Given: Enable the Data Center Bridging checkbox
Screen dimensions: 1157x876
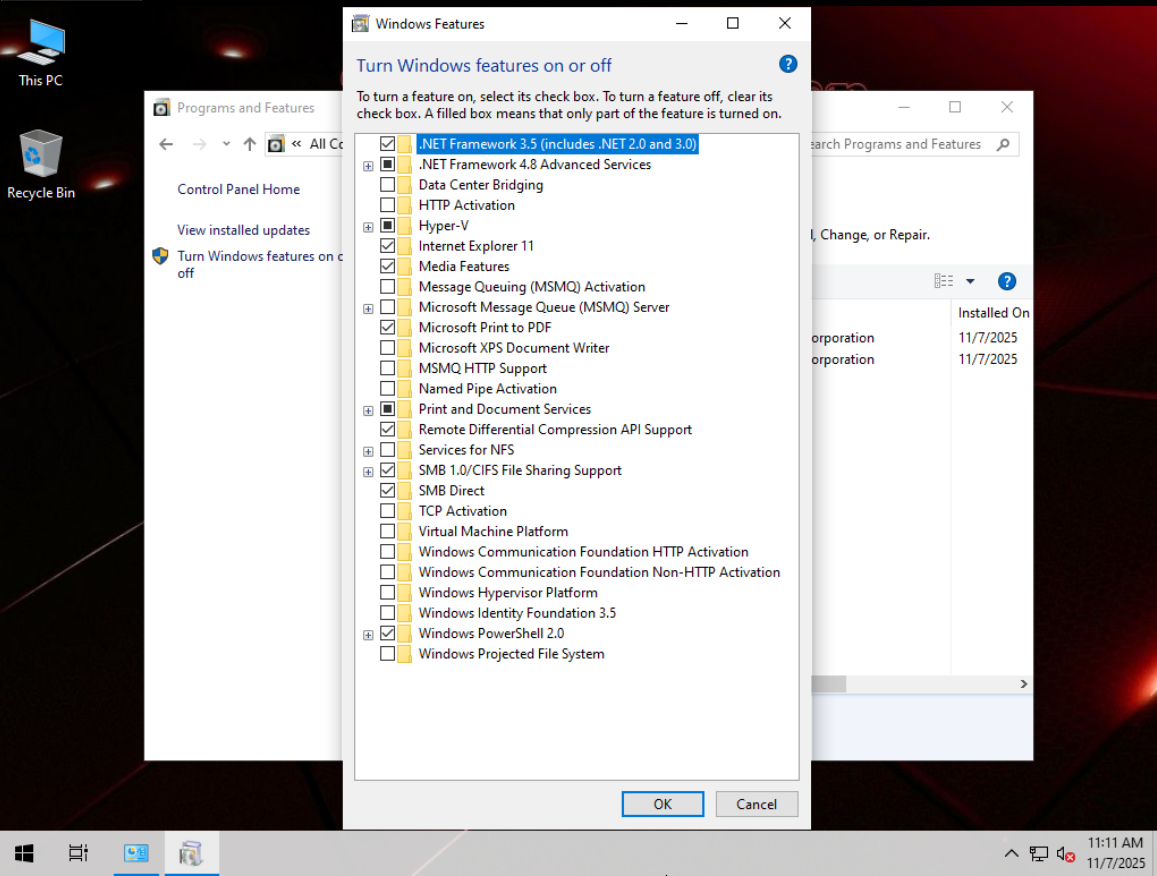Looking at the screenshot, I should pos(388,185).
